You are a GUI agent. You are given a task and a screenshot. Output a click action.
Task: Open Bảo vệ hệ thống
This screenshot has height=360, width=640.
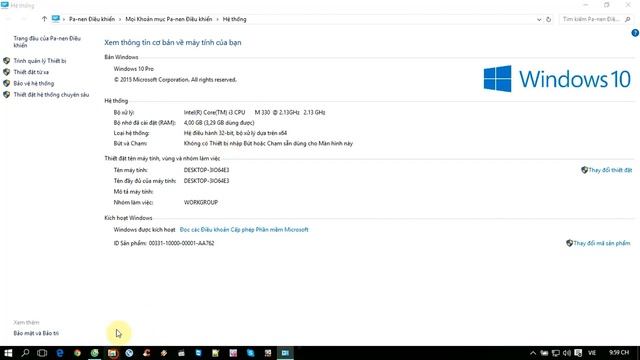pyautogui.click(x=33, y=83)
